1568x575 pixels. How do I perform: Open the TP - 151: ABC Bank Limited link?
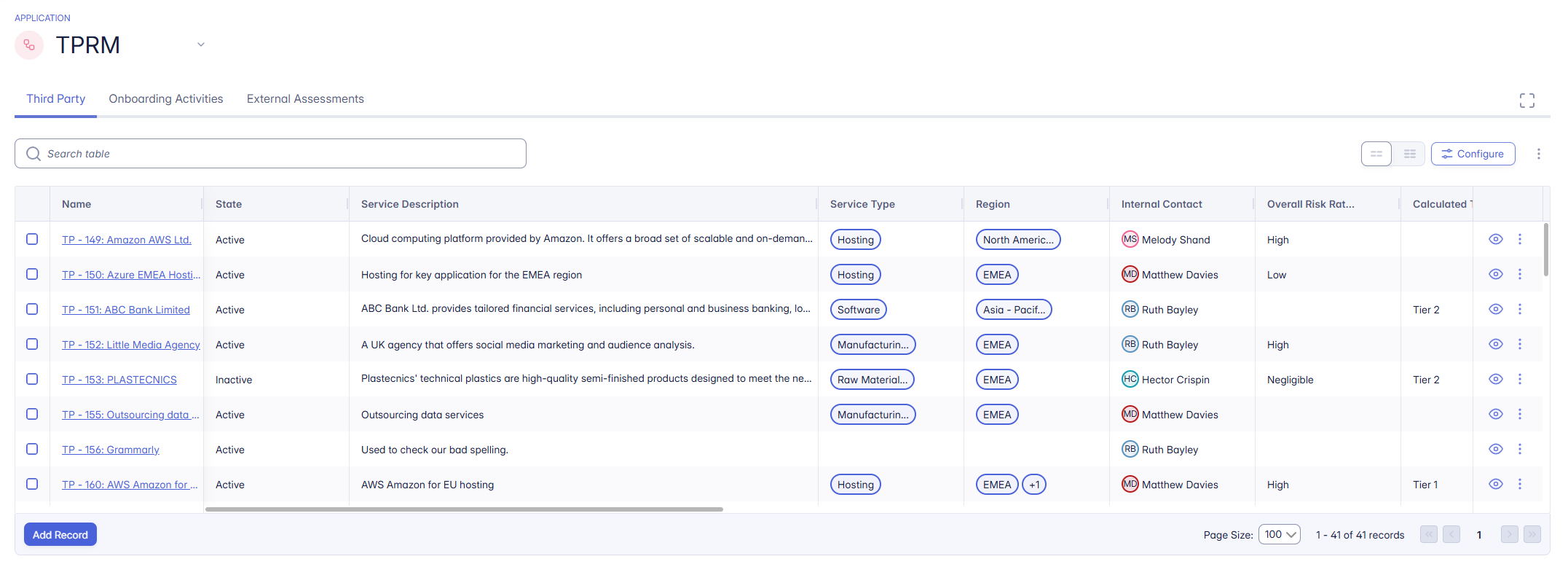coord(125,310)
